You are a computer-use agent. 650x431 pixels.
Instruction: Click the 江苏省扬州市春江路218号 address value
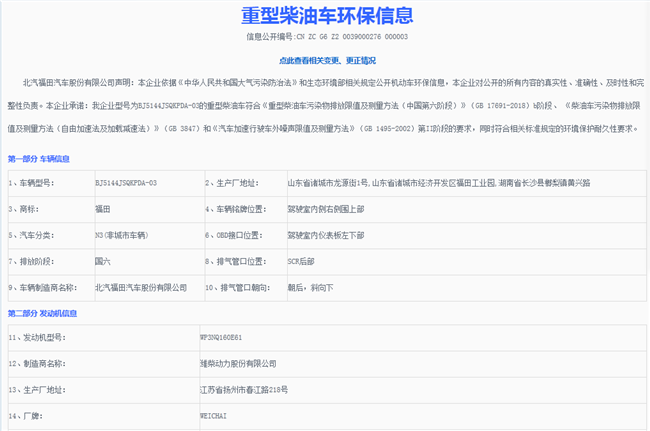[244, 389]
